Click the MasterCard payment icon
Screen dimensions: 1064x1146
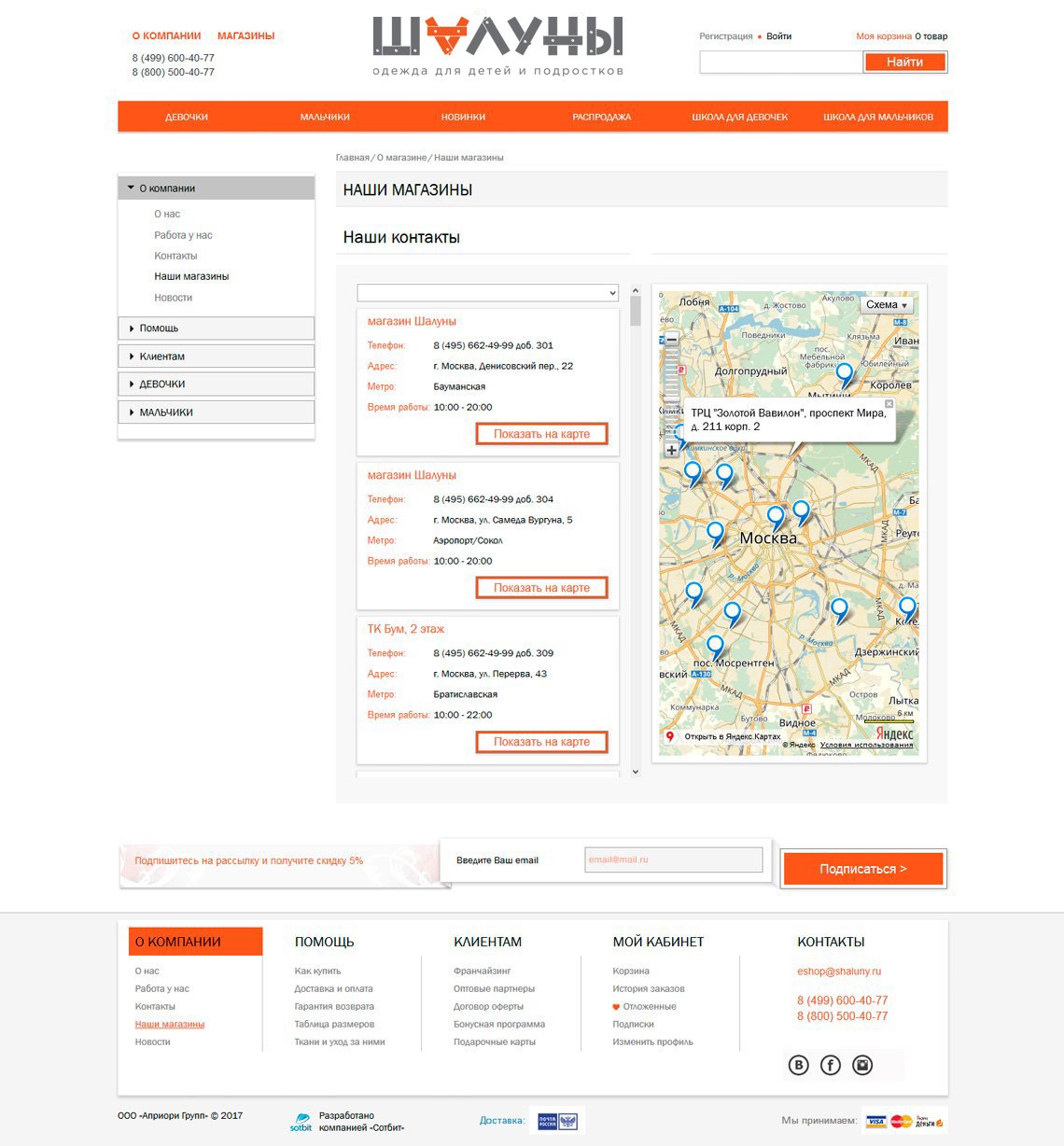[901, 1121]
